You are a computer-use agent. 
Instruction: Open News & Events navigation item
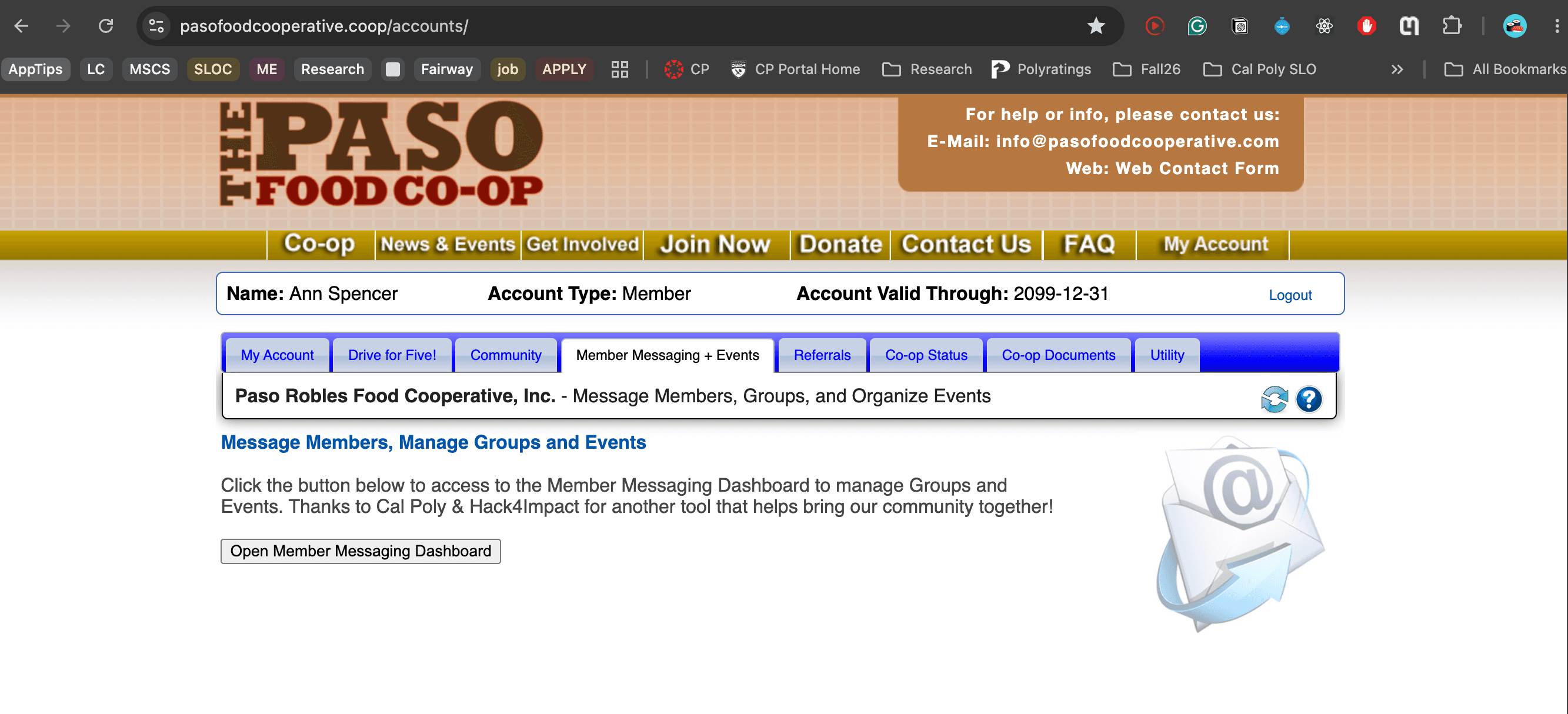coord(448,244)
